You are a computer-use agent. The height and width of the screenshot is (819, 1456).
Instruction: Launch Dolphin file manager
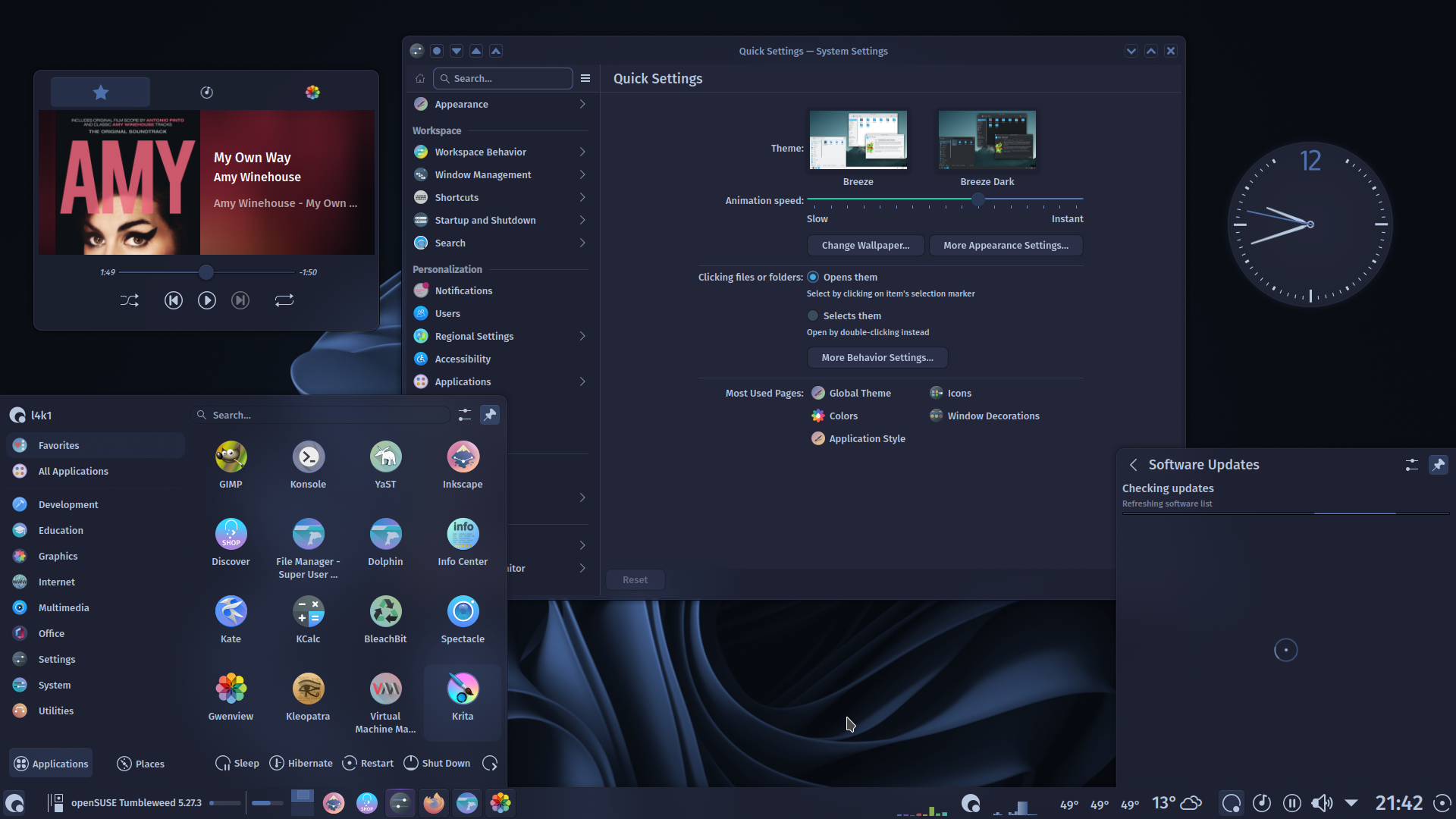[x=385, y=542]
